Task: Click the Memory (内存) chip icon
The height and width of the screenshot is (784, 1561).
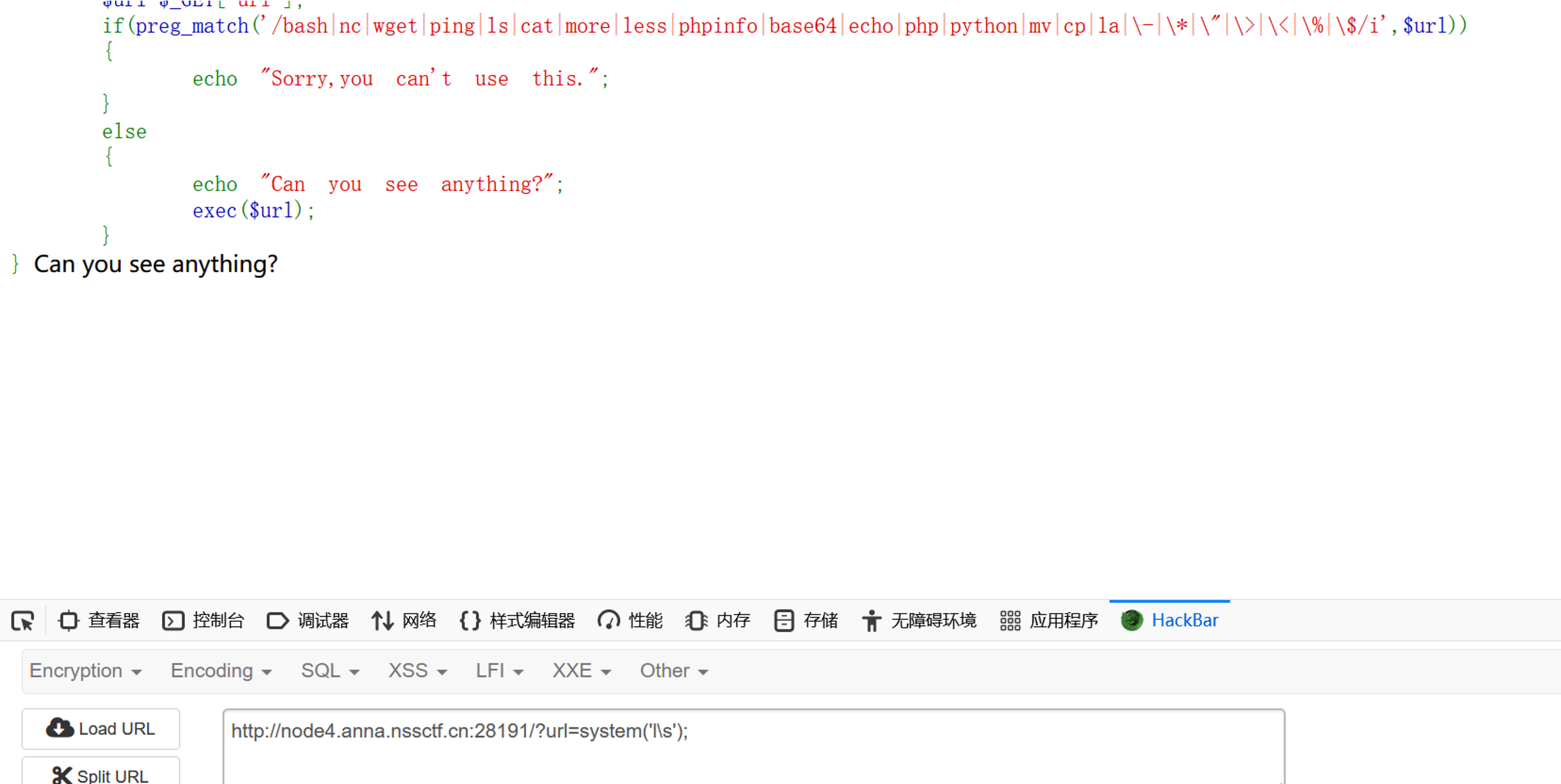Action: [696, 621]
